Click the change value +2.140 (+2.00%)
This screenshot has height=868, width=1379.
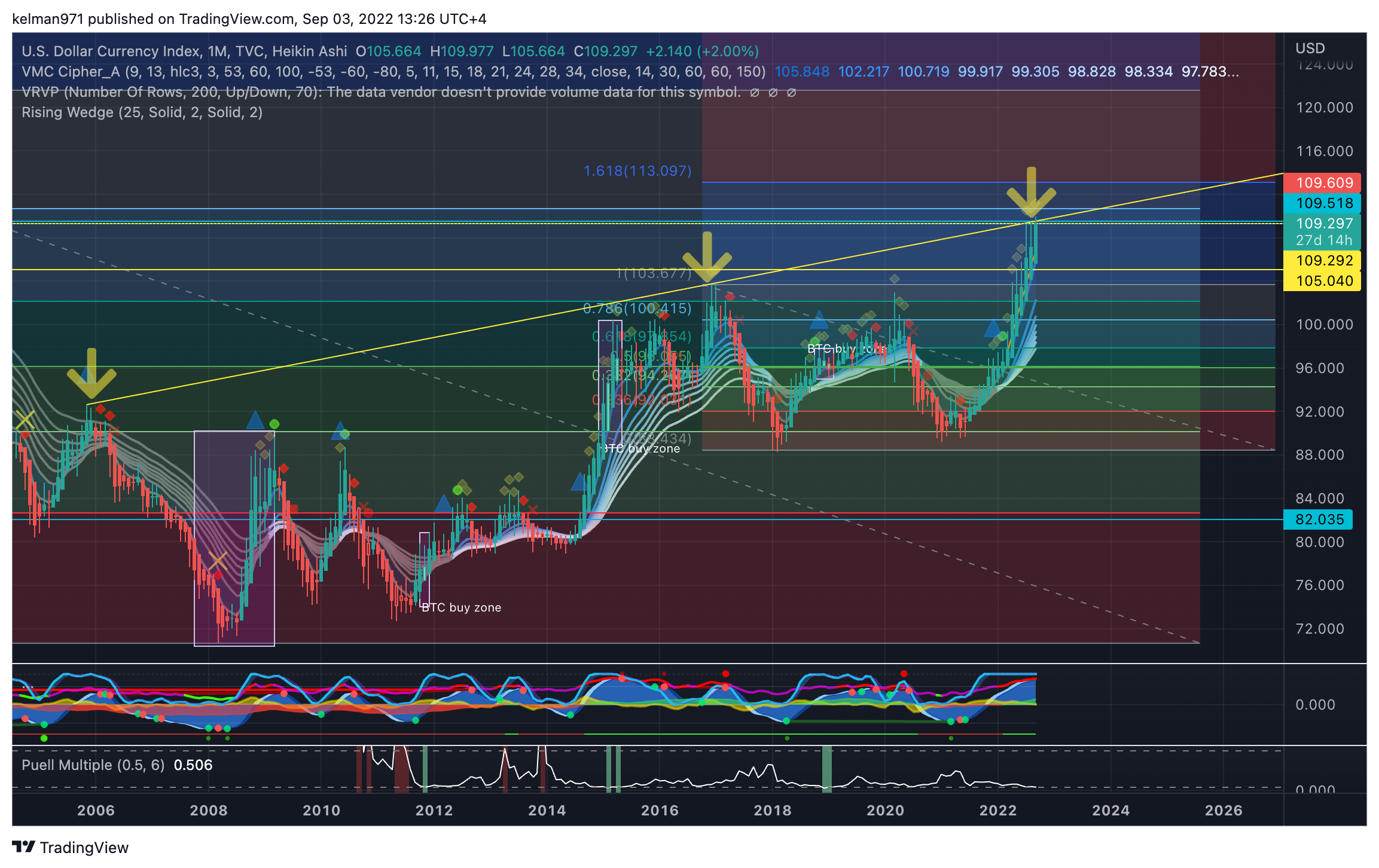tap(702, 51)
